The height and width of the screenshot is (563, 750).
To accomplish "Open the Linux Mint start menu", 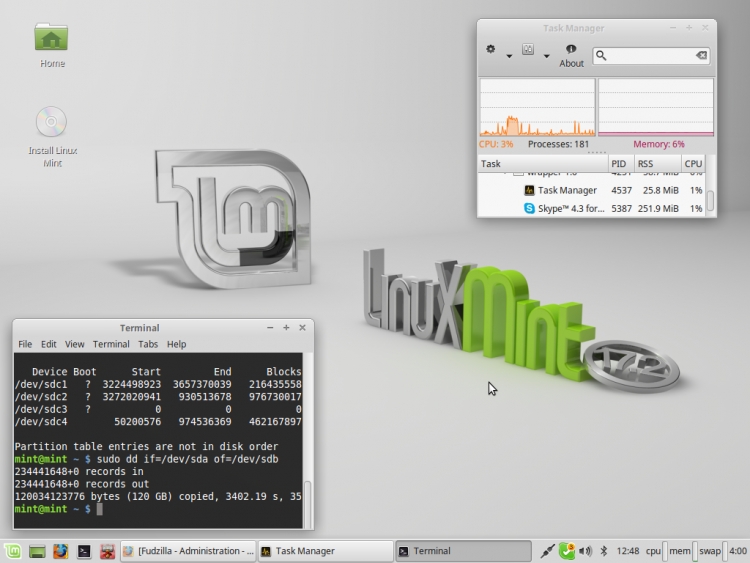I will (12, 551).
